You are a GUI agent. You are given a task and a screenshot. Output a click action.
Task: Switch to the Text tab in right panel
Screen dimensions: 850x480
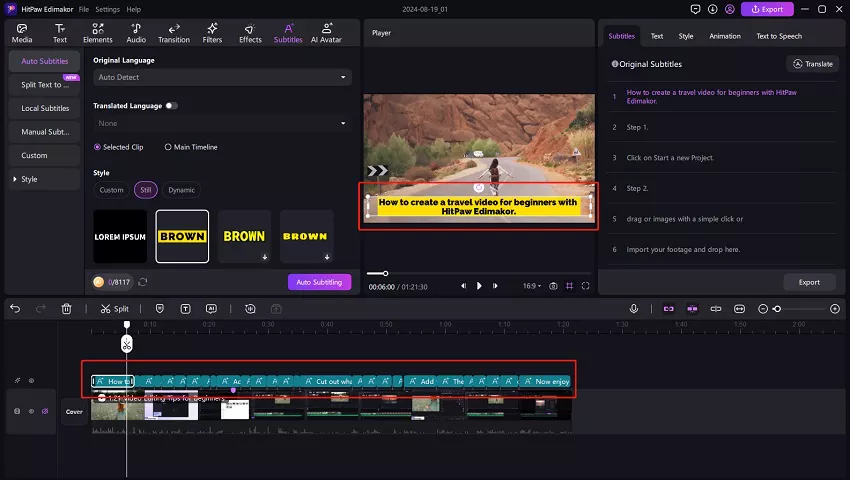point(656,36)
